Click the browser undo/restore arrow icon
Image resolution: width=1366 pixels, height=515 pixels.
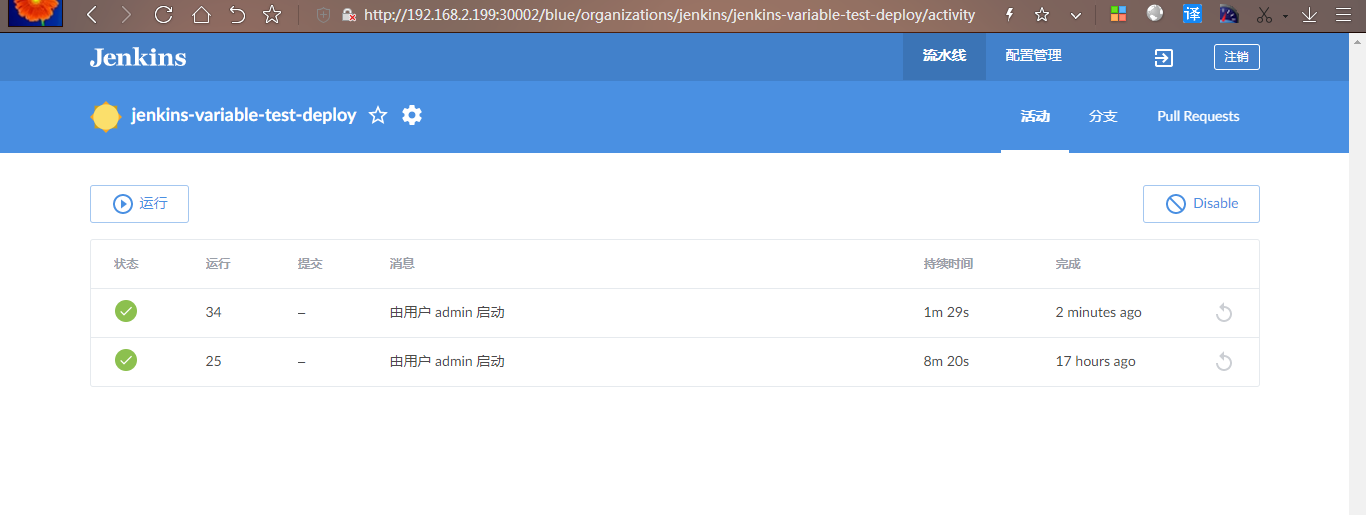point(236,15)
